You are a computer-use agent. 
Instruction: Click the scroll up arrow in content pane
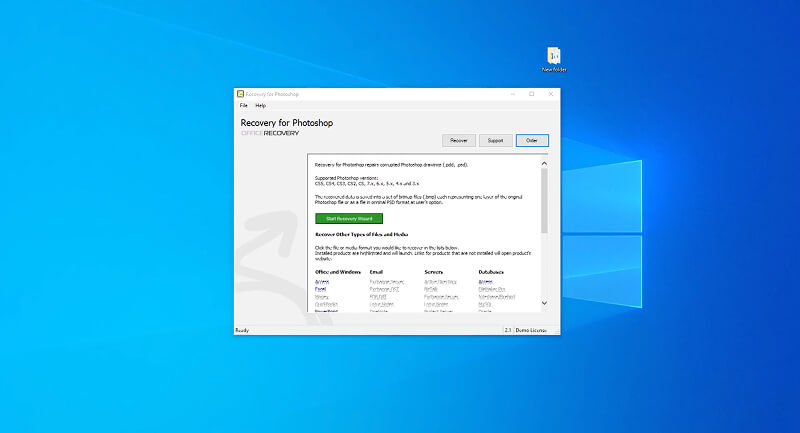click(x=544, y=163)
